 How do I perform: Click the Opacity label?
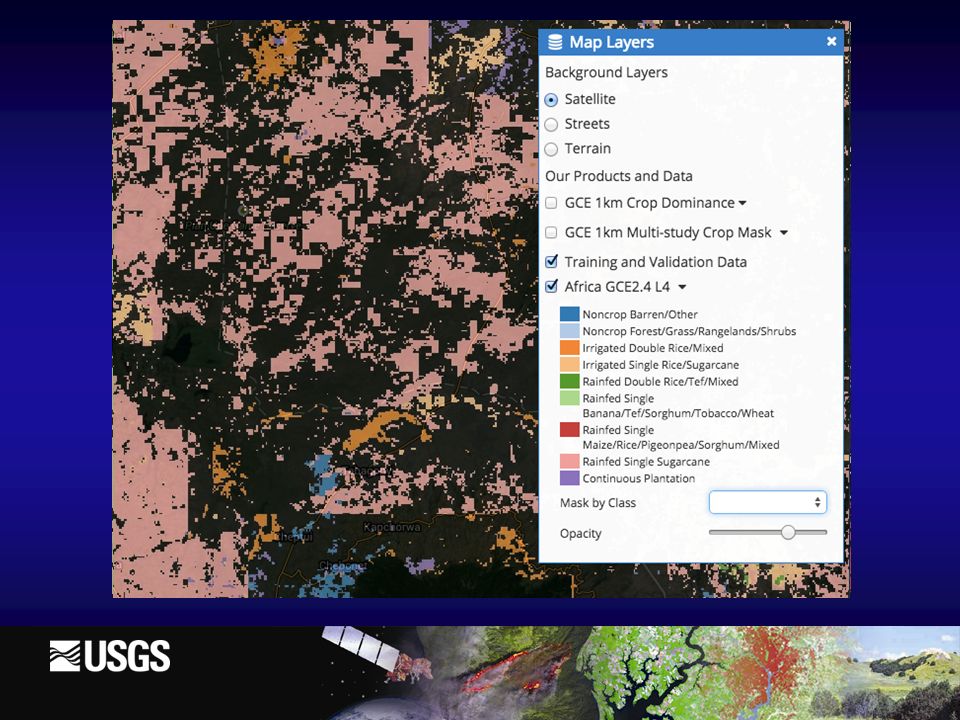[580, 533]
